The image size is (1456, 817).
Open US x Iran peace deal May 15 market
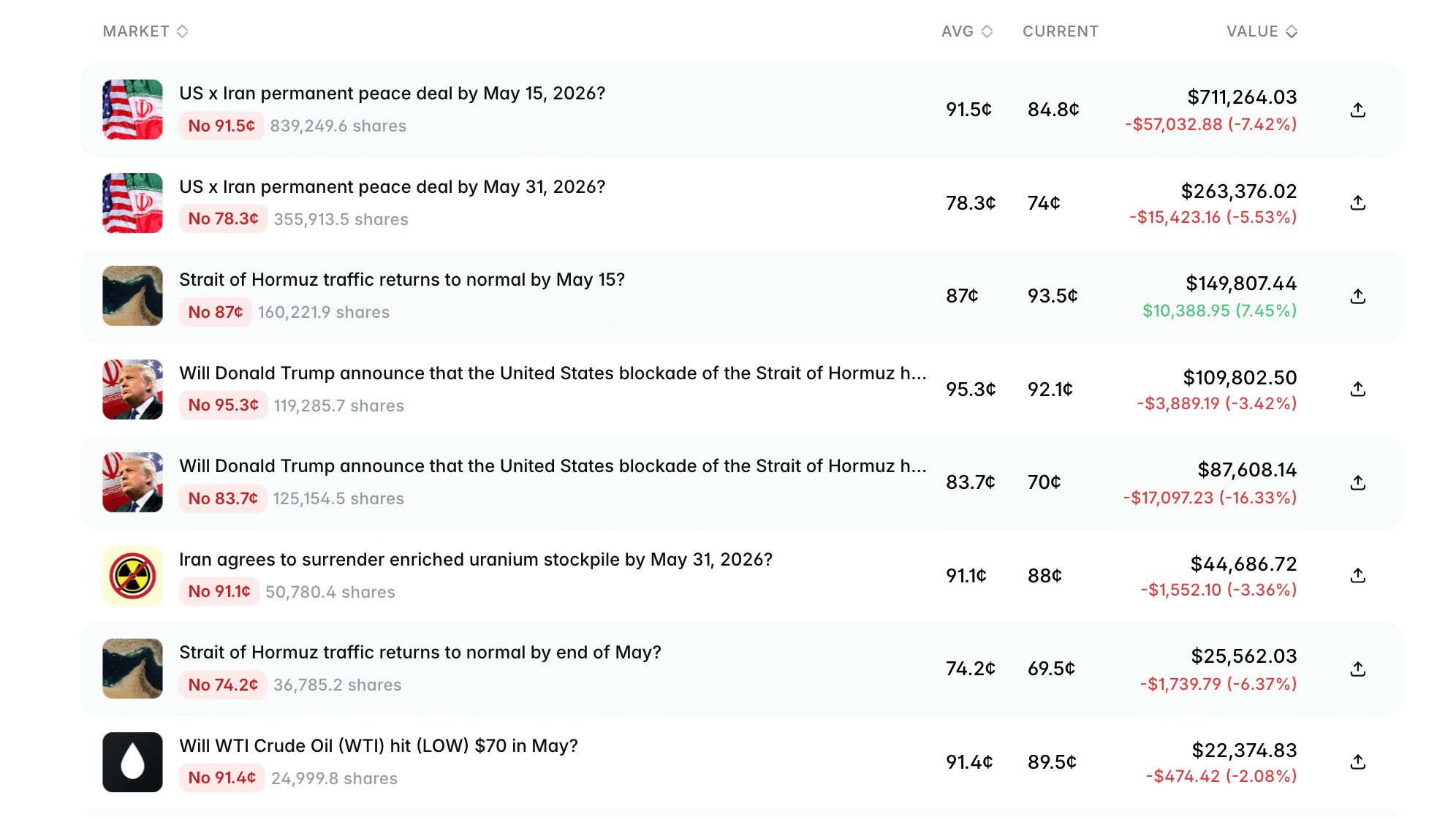pyautogui.click(x=393, y=94)
